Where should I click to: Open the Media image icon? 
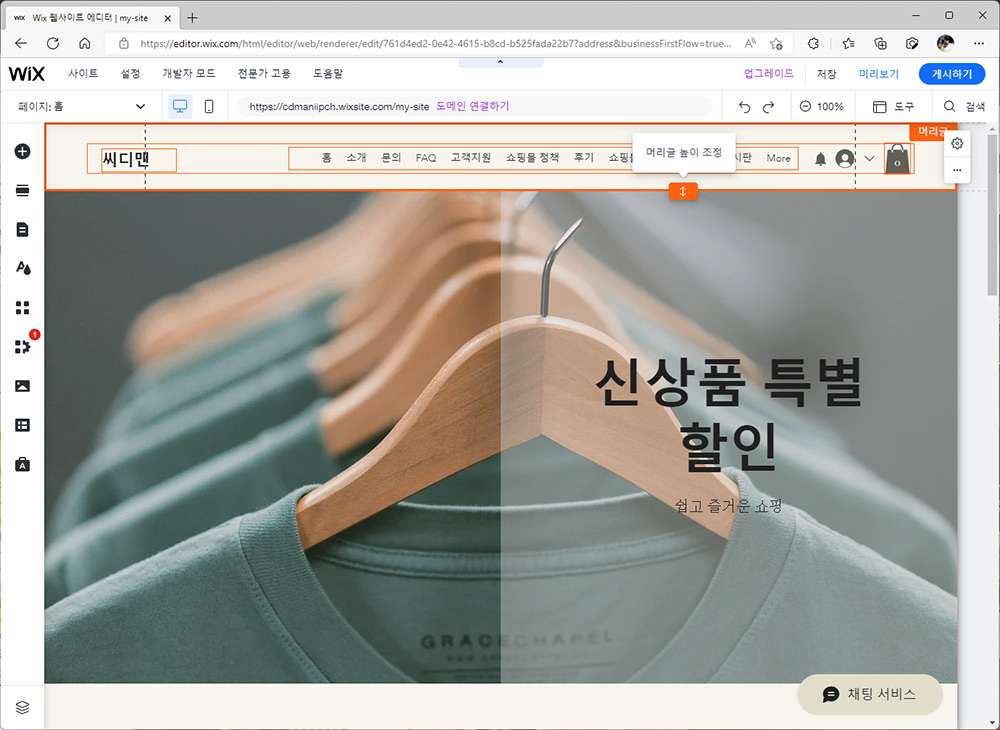(x=22, y=386)
